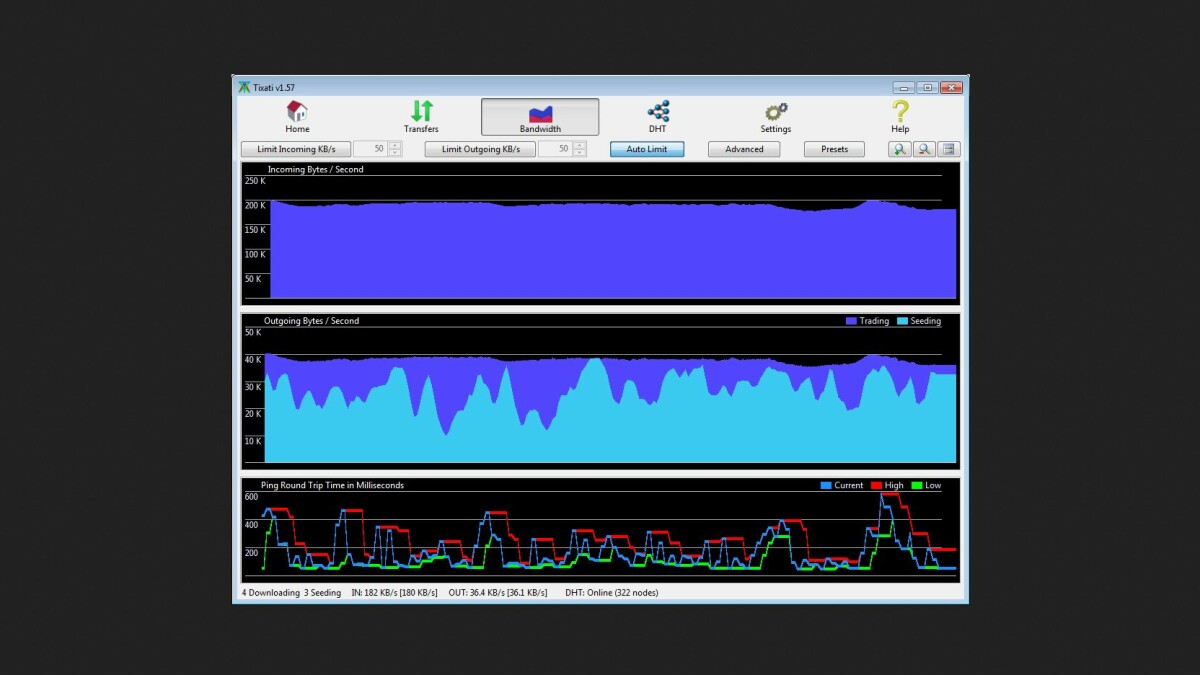
Task: Click the graph layout icon beside the magnifiers
Action: point(949,149)
